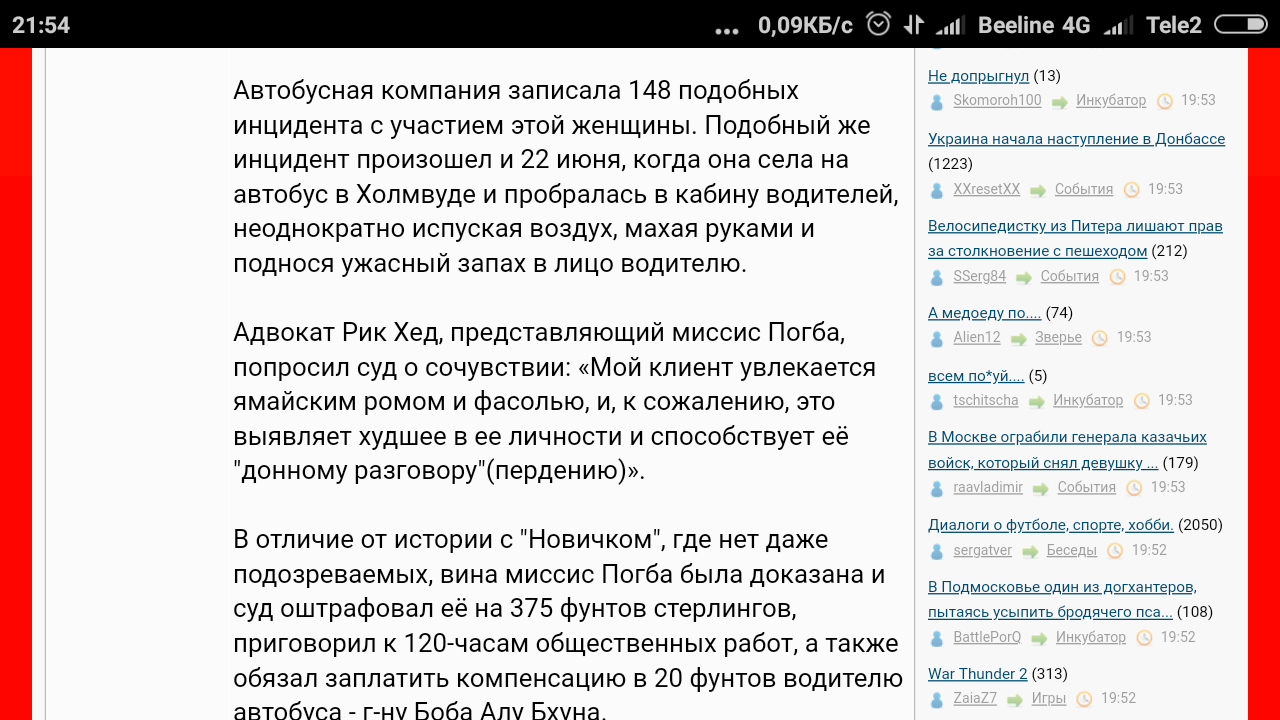
Task: Click the user icon beside raavladimir
Action: click(937, 488)
